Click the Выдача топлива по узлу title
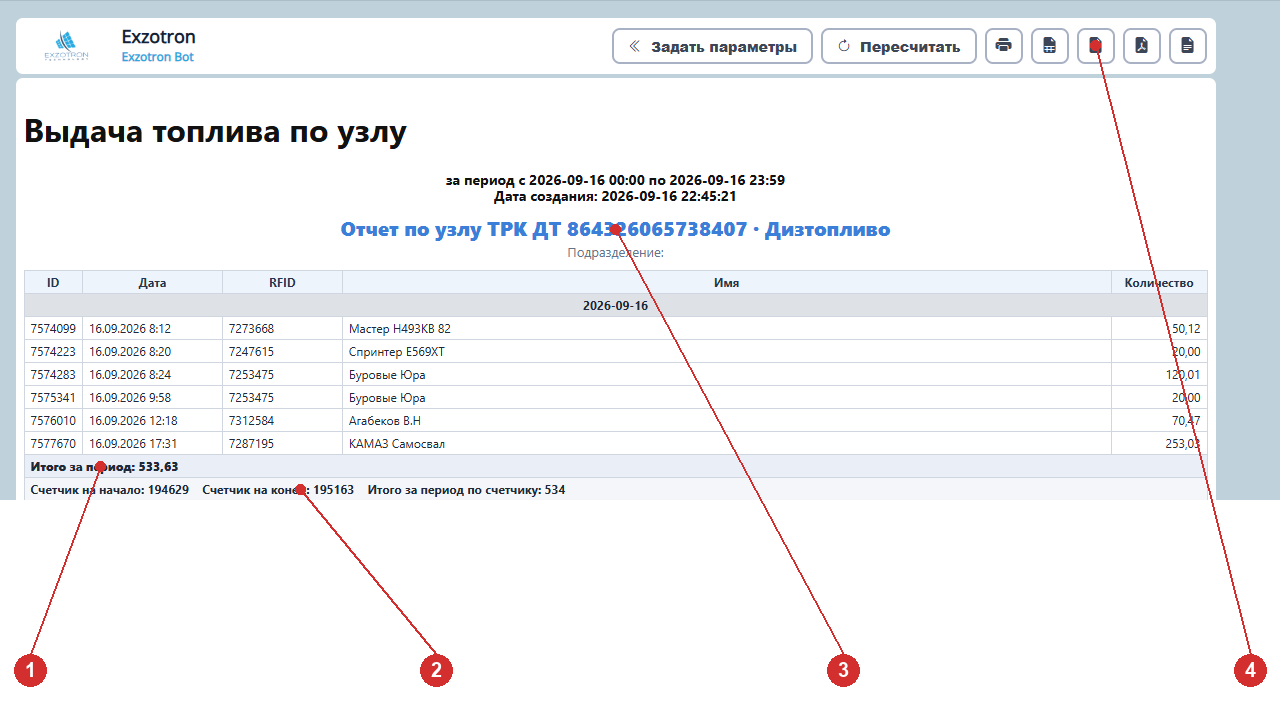The width and height of the screenshot is (1280, 710). 215,132
